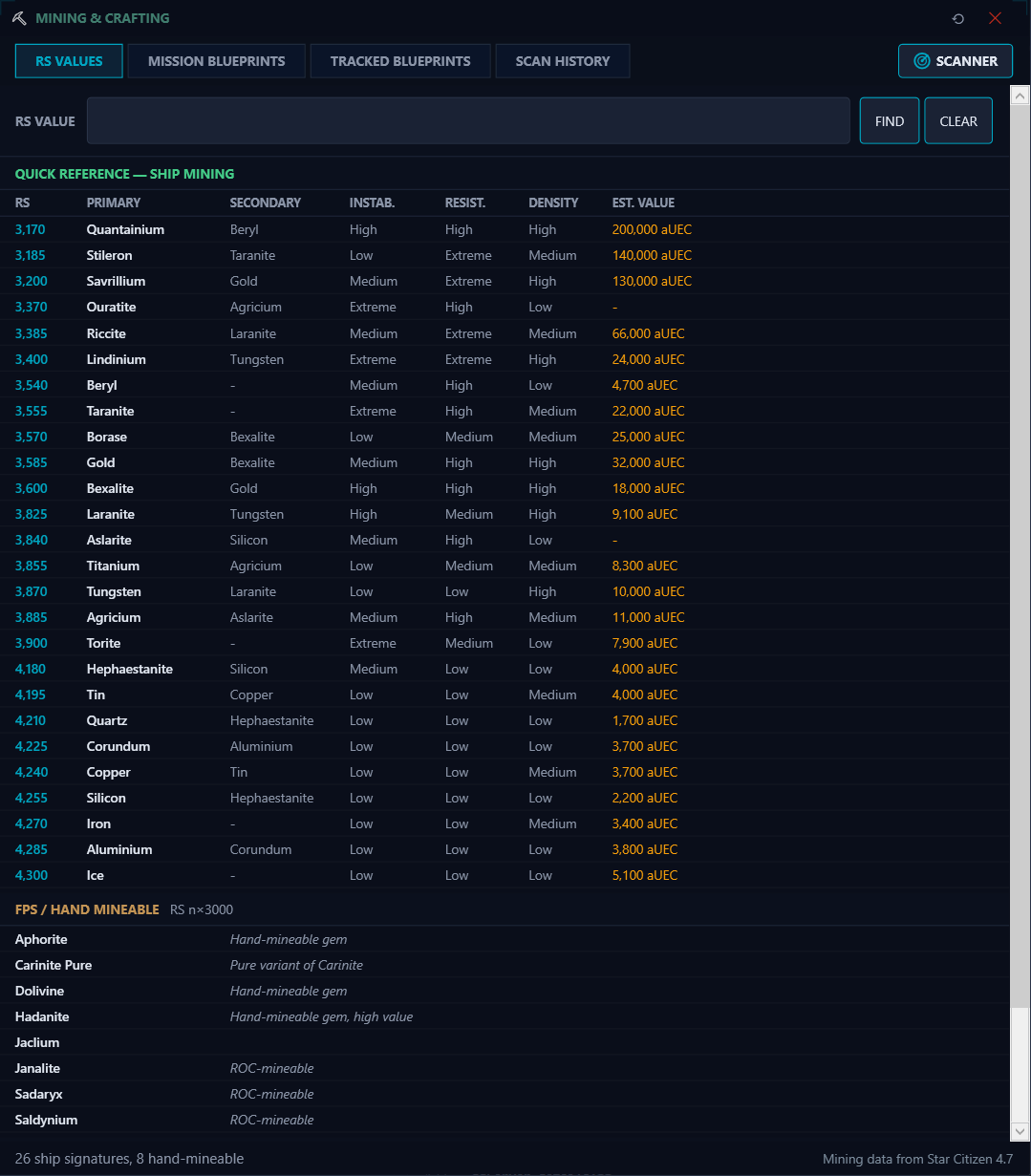
Task: Select the Savrillium primary mineral
Action: tap(117, 281)
